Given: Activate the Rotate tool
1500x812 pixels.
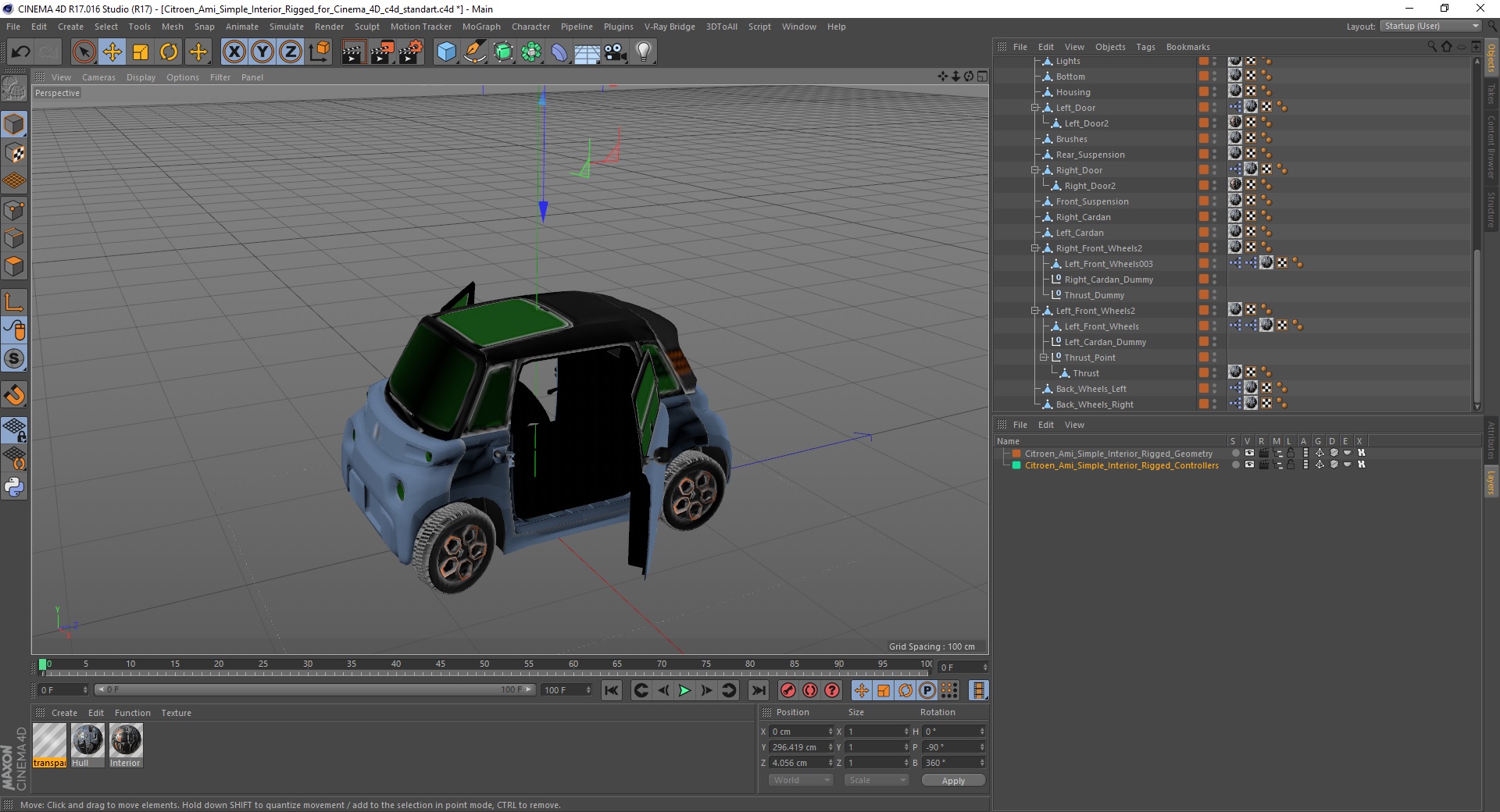Looking at the screenshot, I should click(169, 52).
